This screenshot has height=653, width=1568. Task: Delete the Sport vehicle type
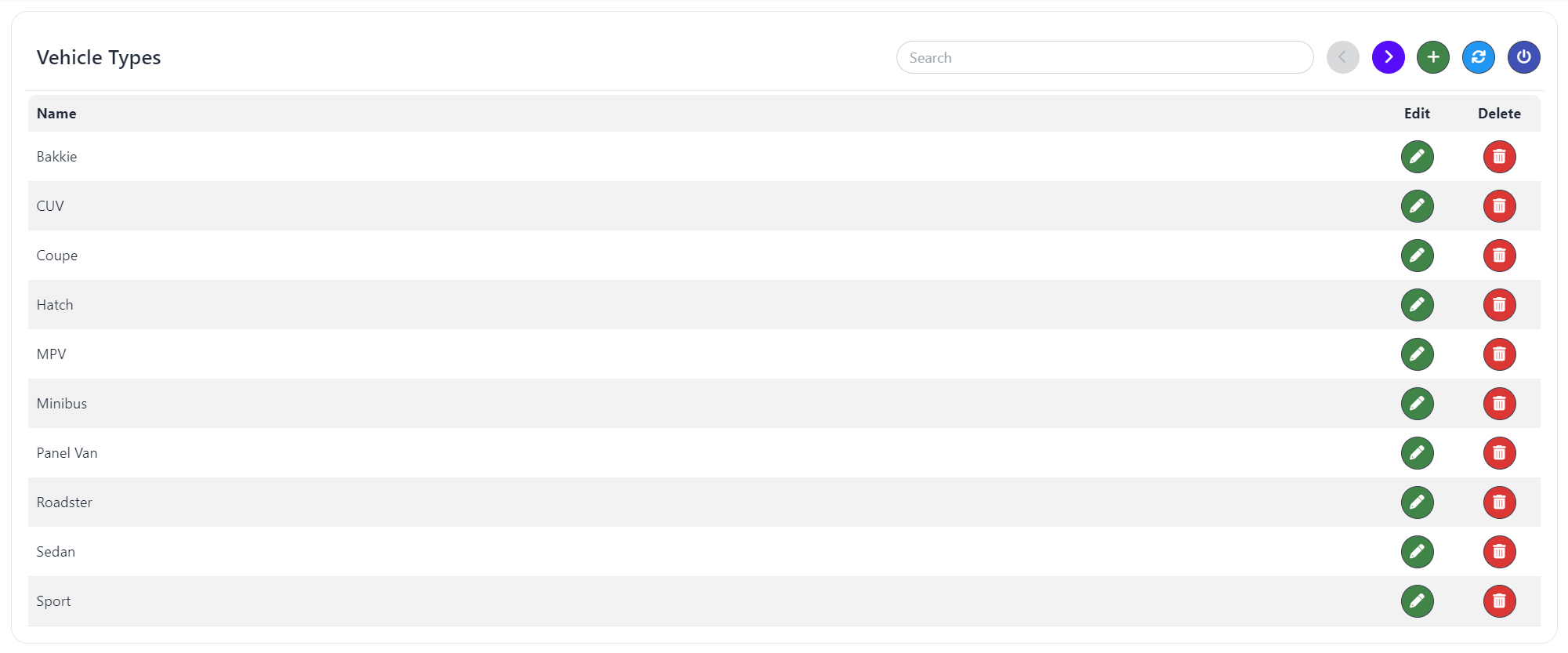pos(1499,601)
